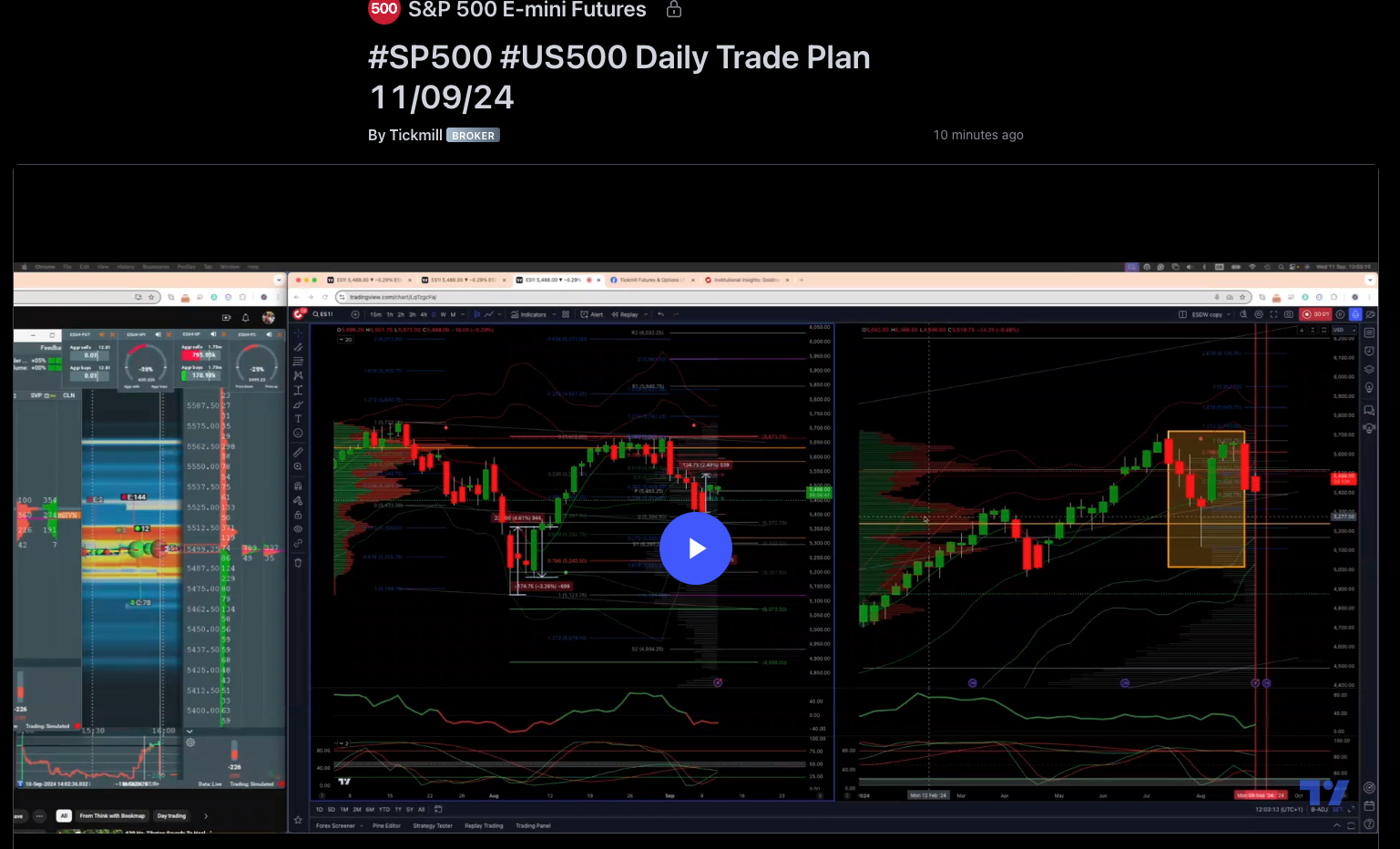Toggle the hide-drawings eye icon
Image resolution: width=1400 pixels, height=849 pixels.
pyautogui.click(x=298, y=528)
